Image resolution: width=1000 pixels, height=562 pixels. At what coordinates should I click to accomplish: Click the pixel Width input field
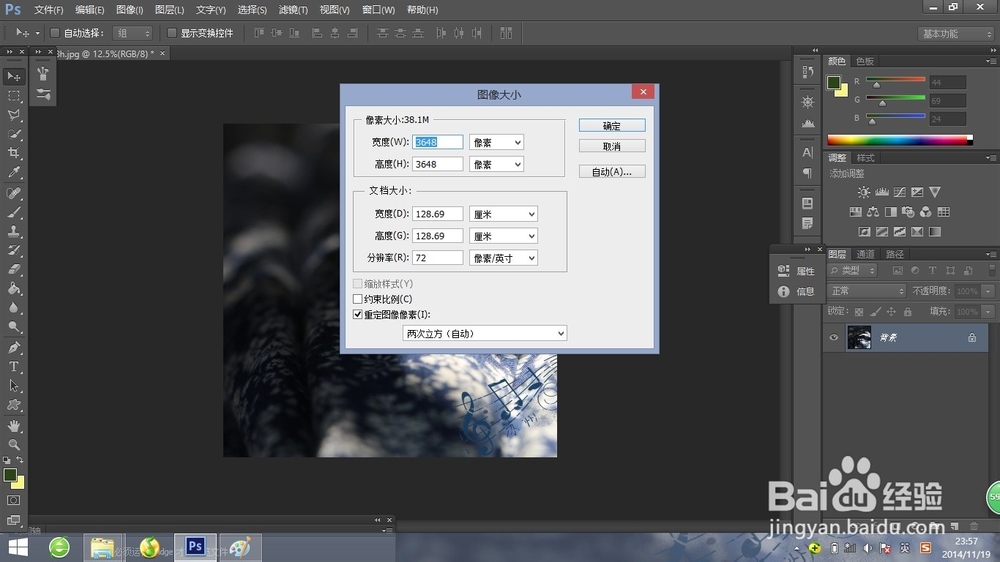[x=438, y=142]
